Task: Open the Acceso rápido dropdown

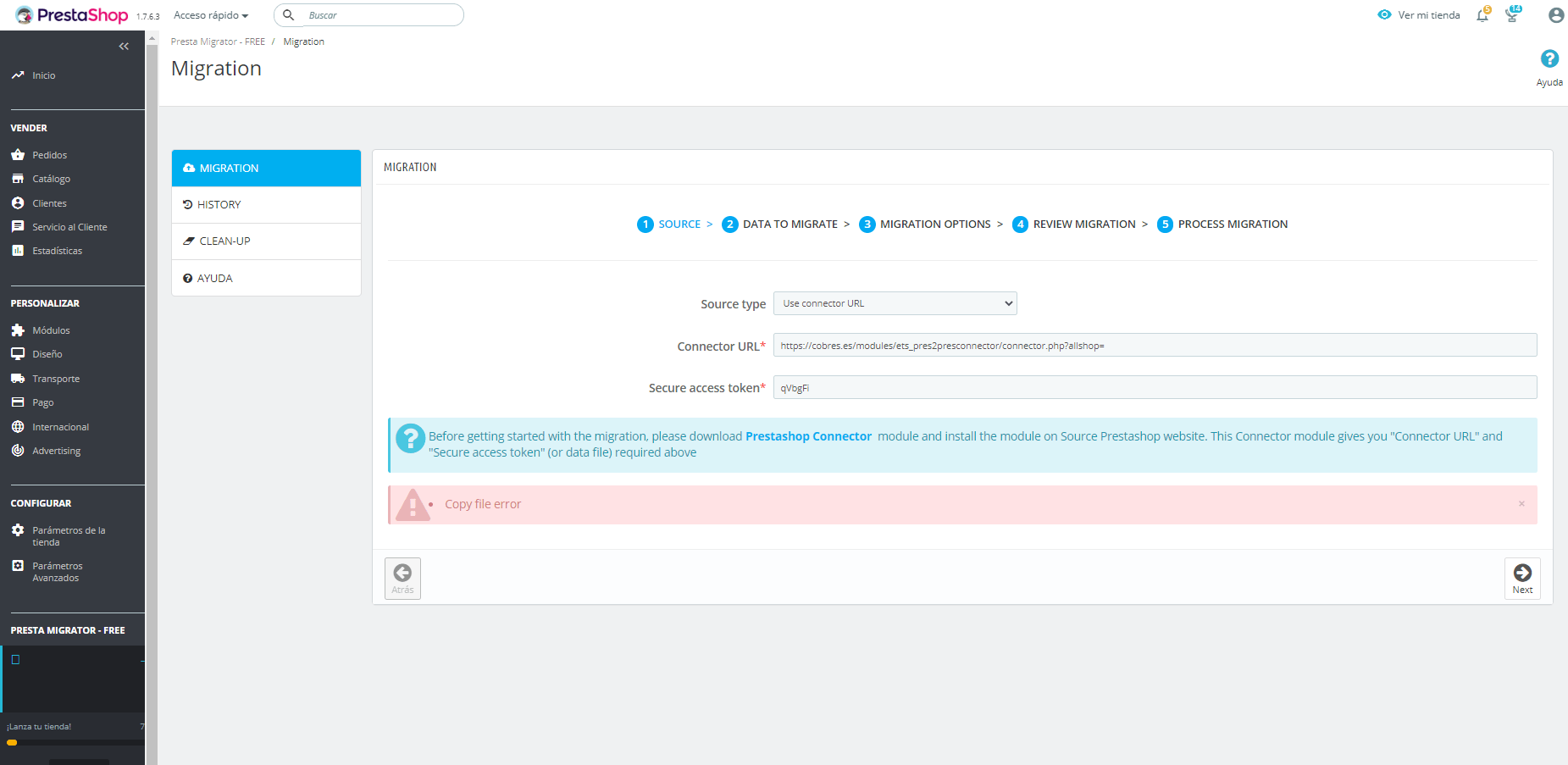Action: click(x=211, y=15)
